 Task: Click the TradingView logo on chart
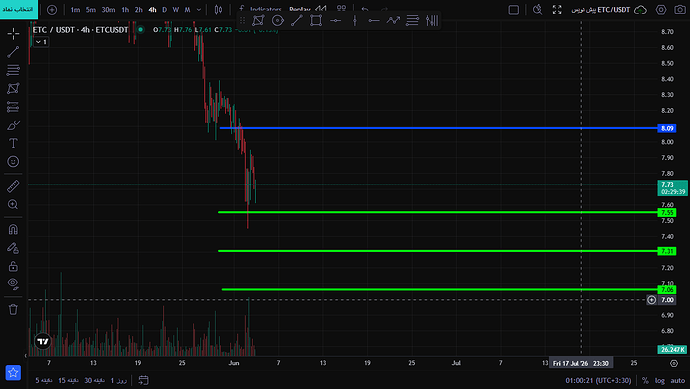[x=43, y=341]
